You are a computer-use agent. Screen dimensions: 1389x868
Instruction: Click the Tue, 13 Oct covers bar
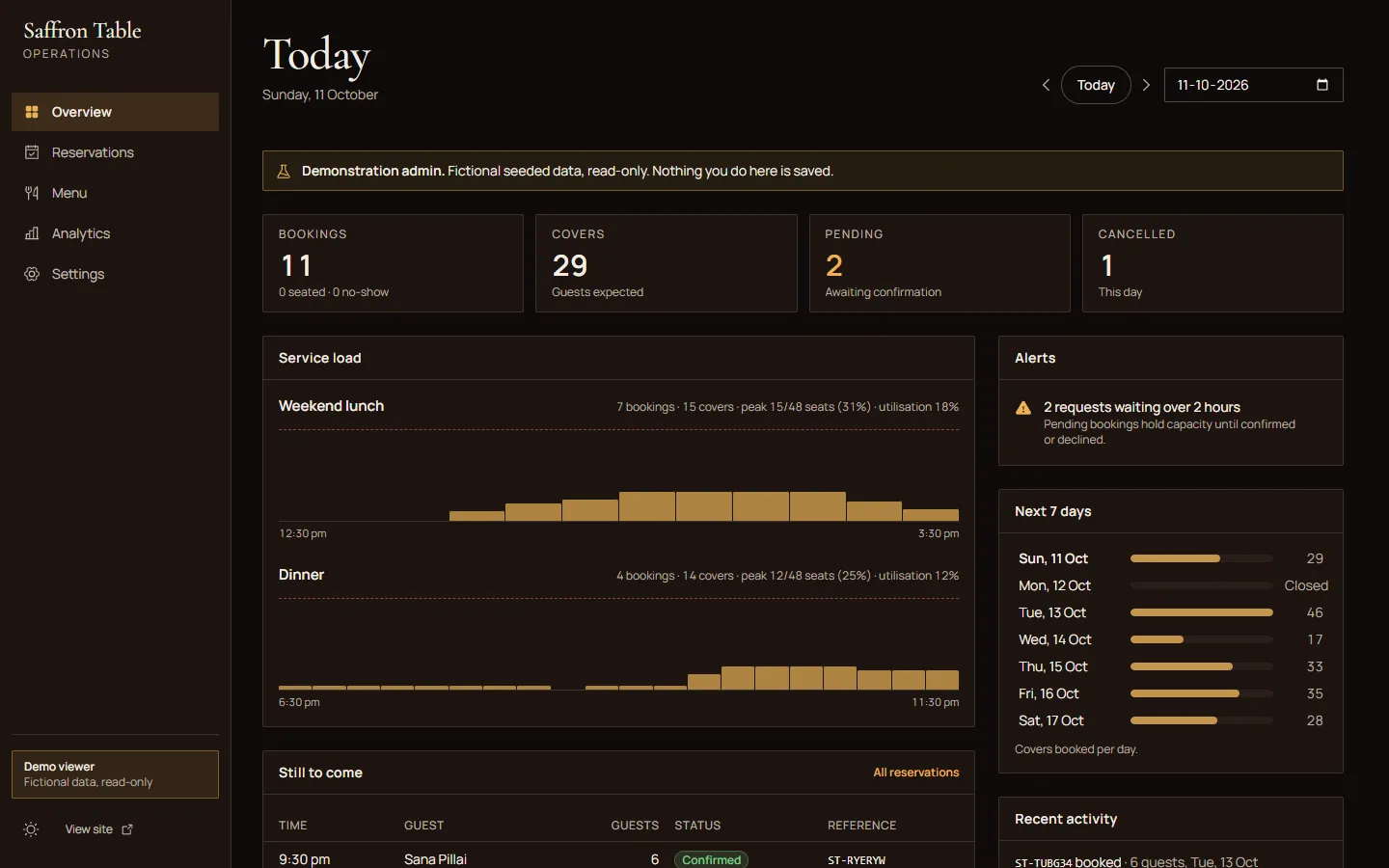click(1201, 612)
